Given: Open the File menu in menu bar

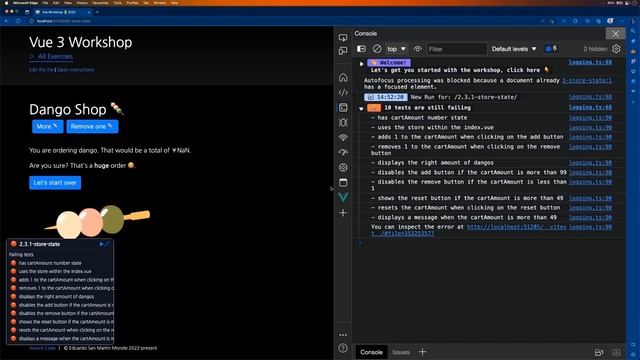Looking at the screenshot, I should pos(45,3).
